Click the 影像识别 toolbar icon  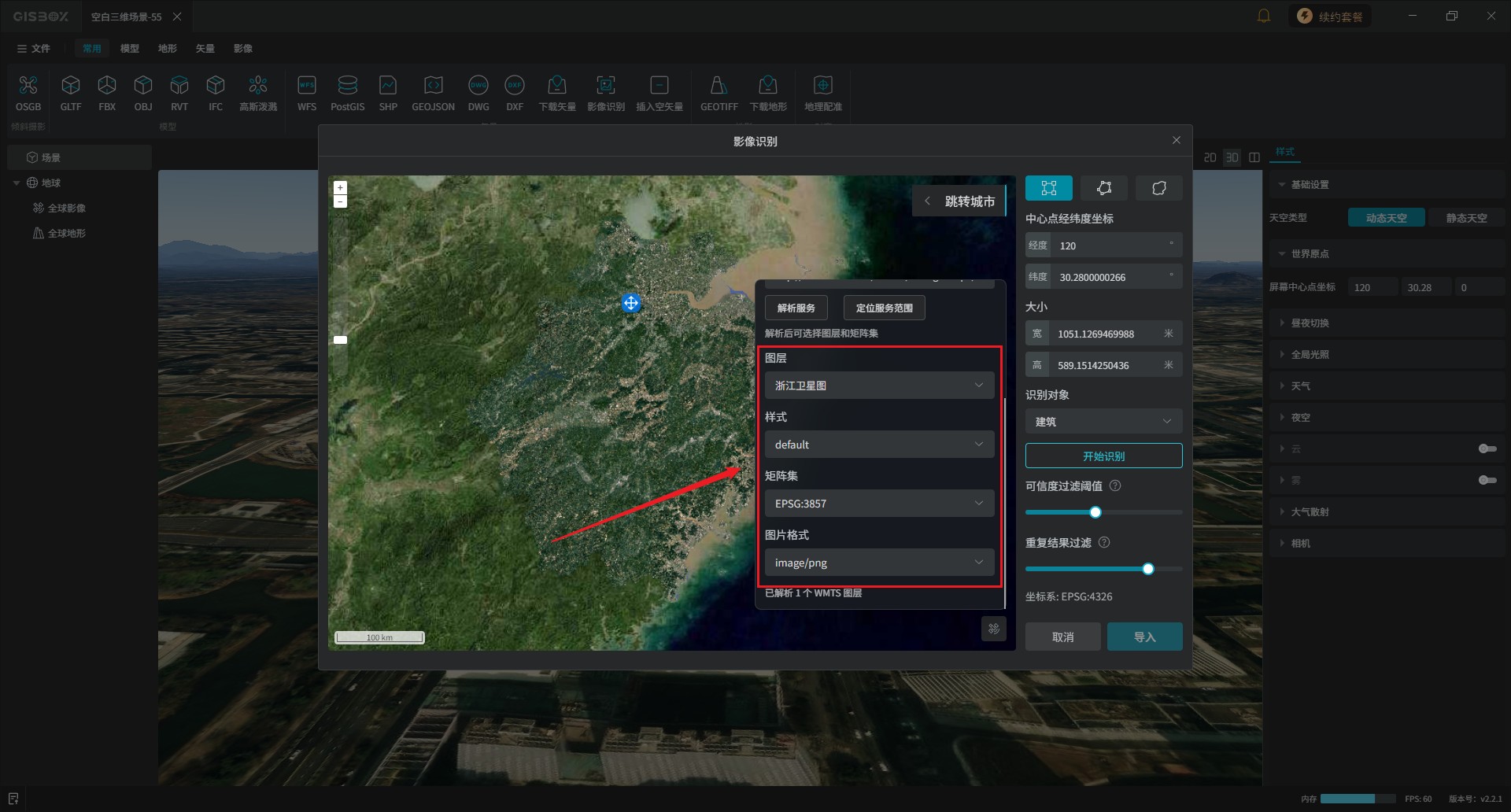click(x=605, y=94)
